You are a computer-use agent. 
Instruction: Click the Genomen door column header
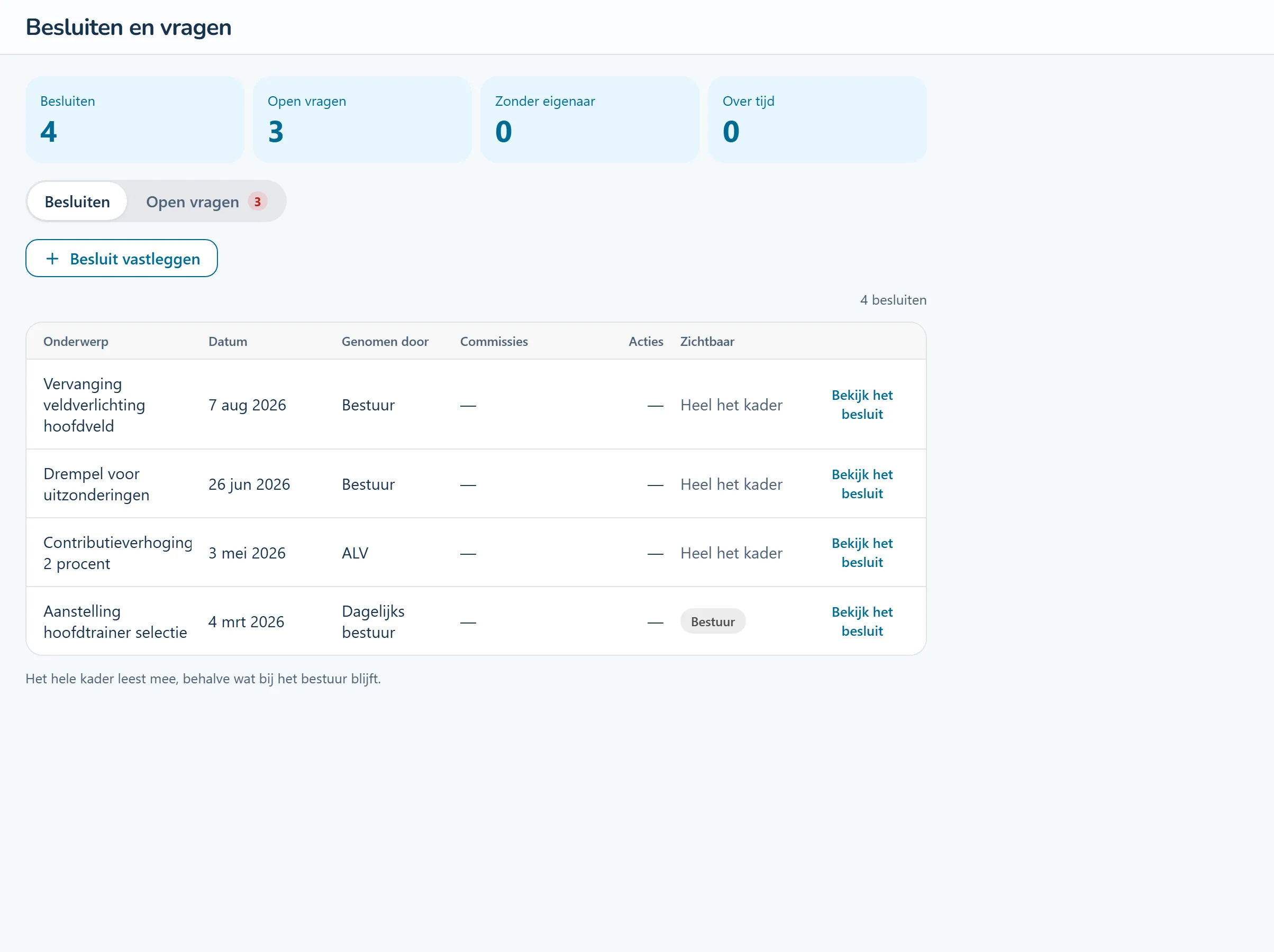[385, 342]
